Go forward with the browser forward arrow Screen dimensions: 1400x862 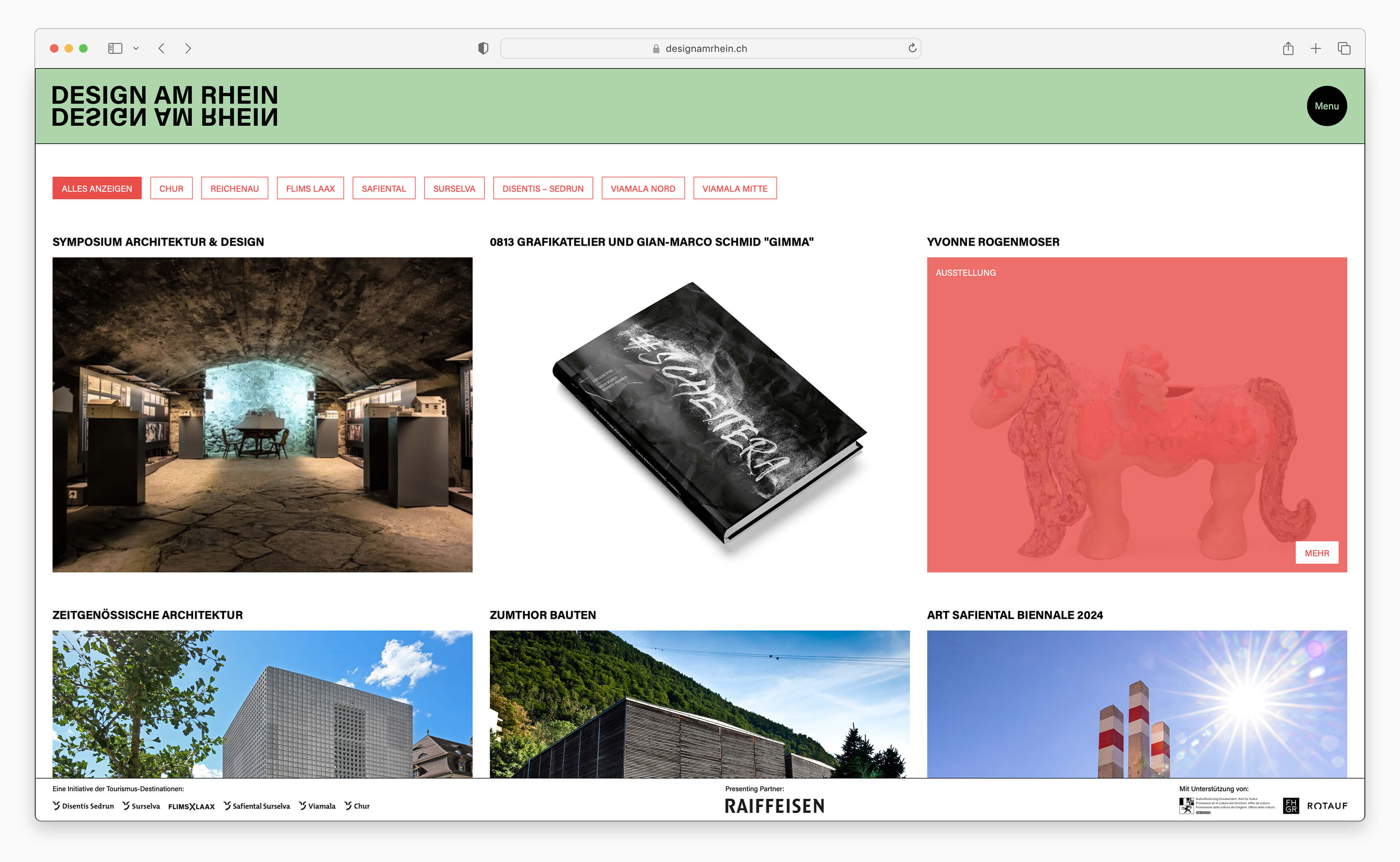pos(188,48)
